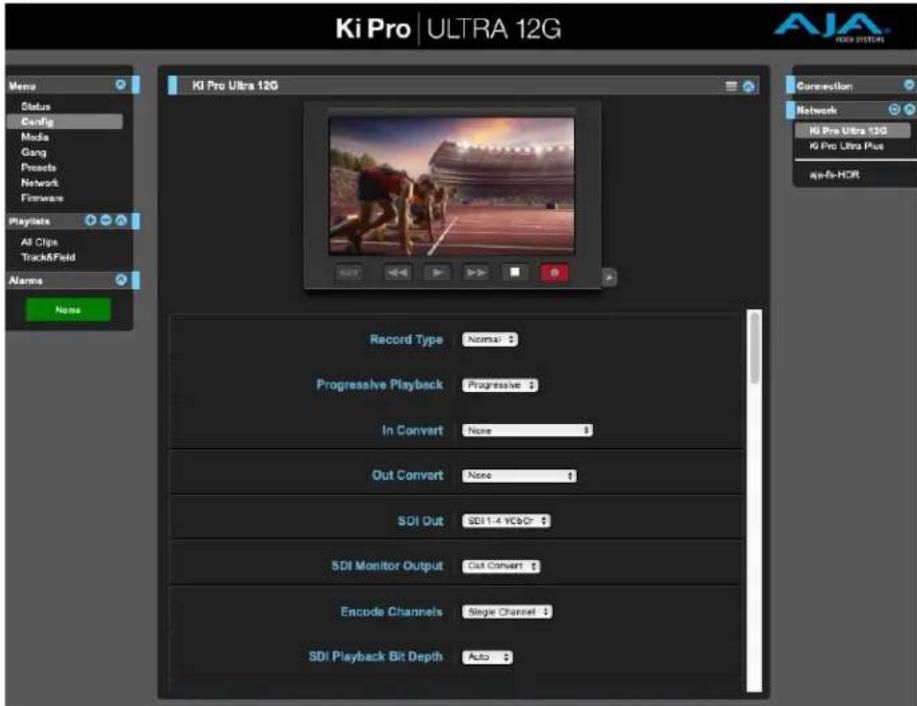
Task: Click the SDI Out label
Action: pyautogui.click(x=420, y=521)
